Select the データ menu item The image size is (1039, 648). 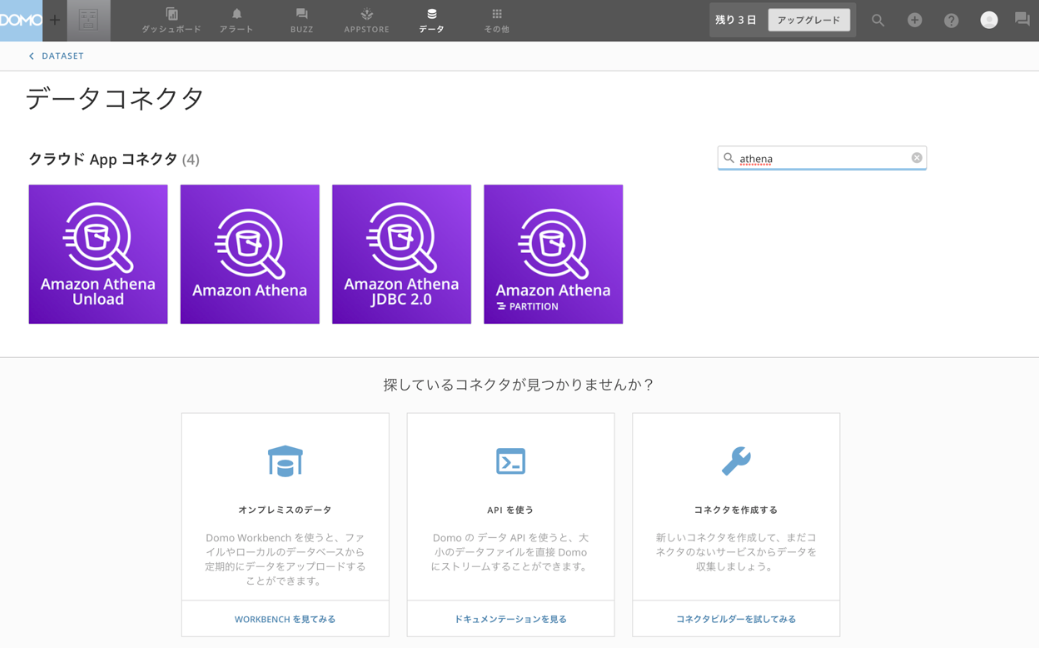point(431,21)
